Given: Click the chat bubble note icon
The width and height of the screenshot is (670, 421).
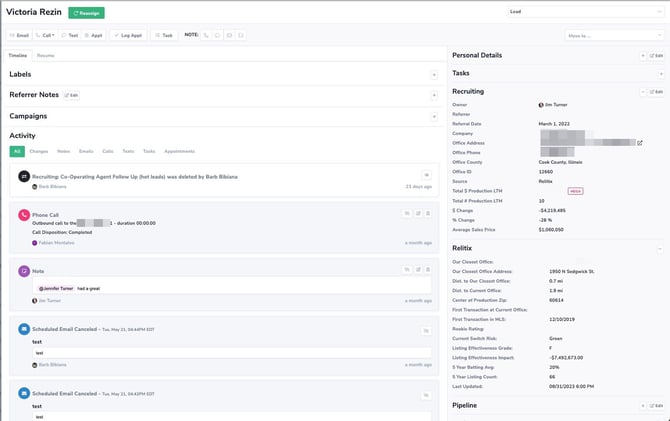Looking at the screenshot, I should [x=217, y=35].
